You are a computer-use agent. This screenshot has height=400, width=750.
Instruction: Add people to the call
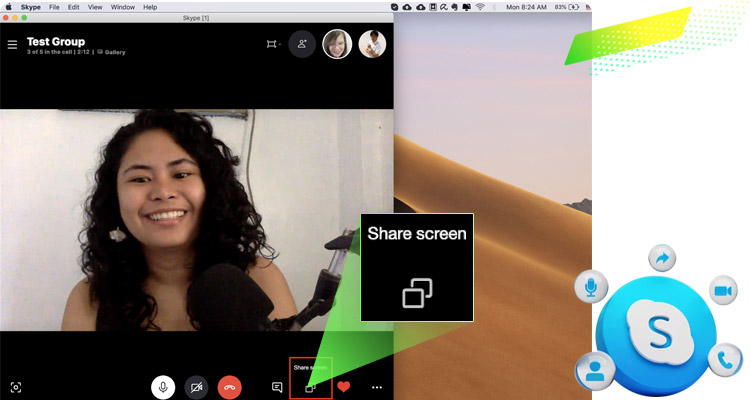[x=302, y=44]
